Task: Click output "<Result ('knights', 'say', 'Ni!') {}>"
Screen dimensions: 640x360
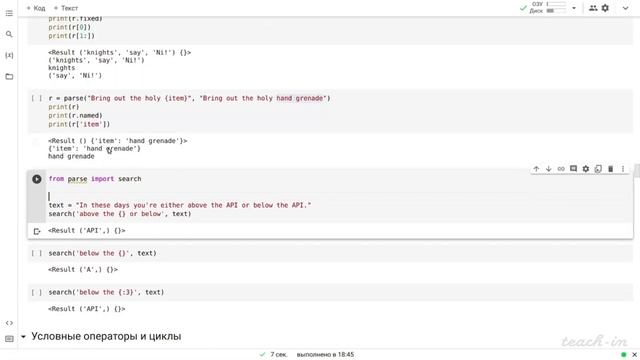Action: pyautogui.click(x=120, y=53)
